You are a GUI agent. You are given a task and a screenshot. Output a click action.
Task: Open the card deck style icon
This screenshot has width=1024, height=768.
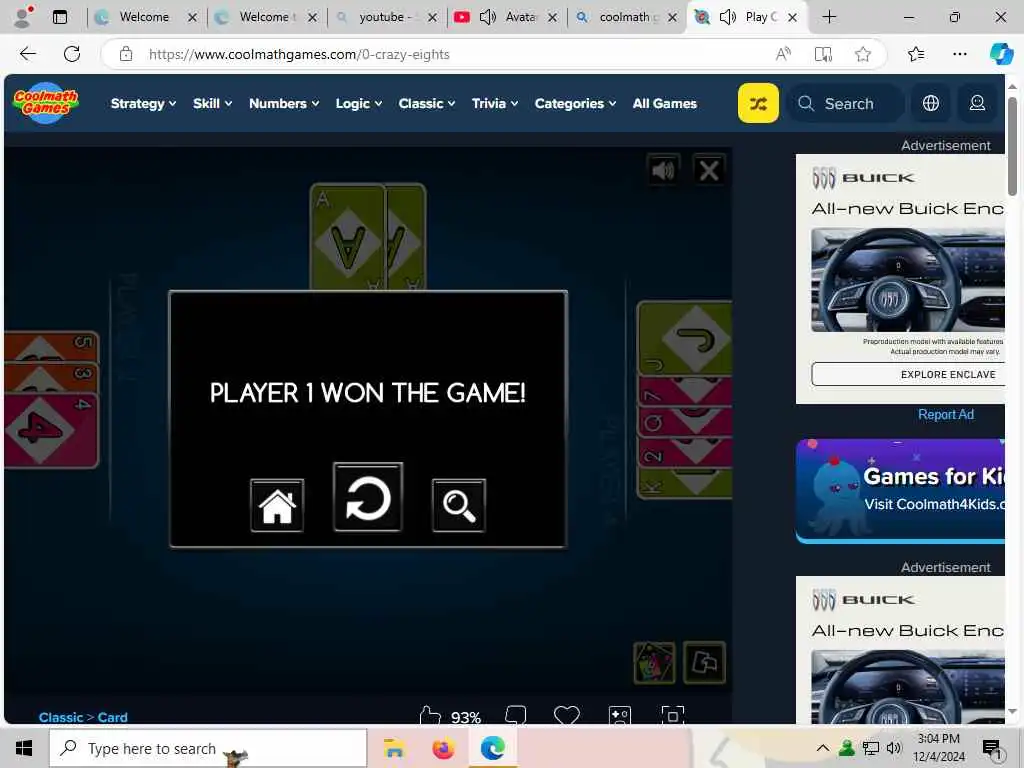tap(654, 663)
